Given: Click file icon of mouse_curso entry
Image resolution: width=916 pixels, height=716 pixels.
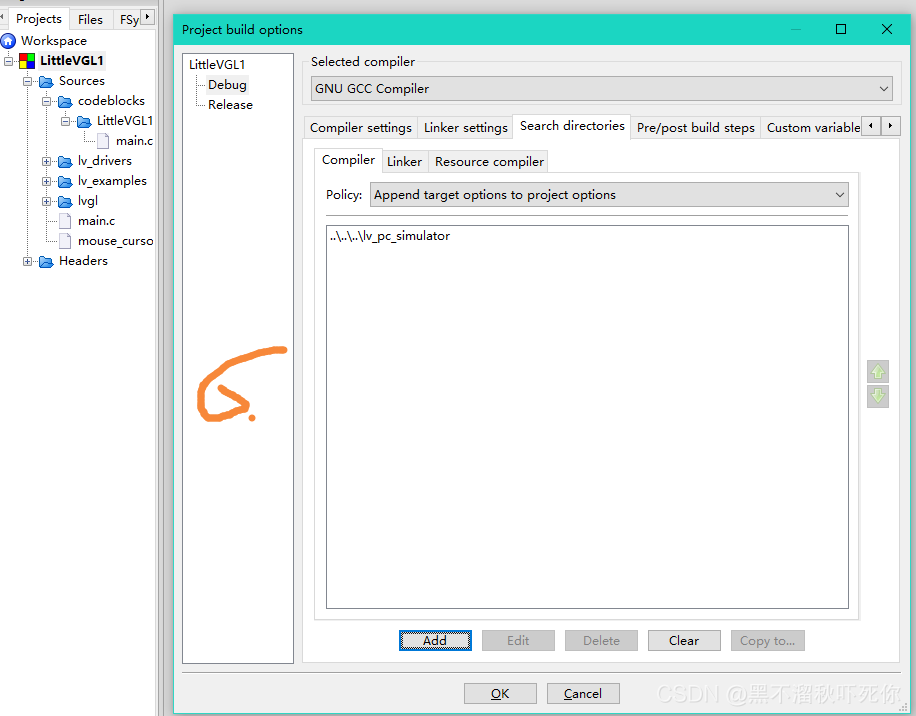Looking at the screenshot, I should [x=65, y=241].
